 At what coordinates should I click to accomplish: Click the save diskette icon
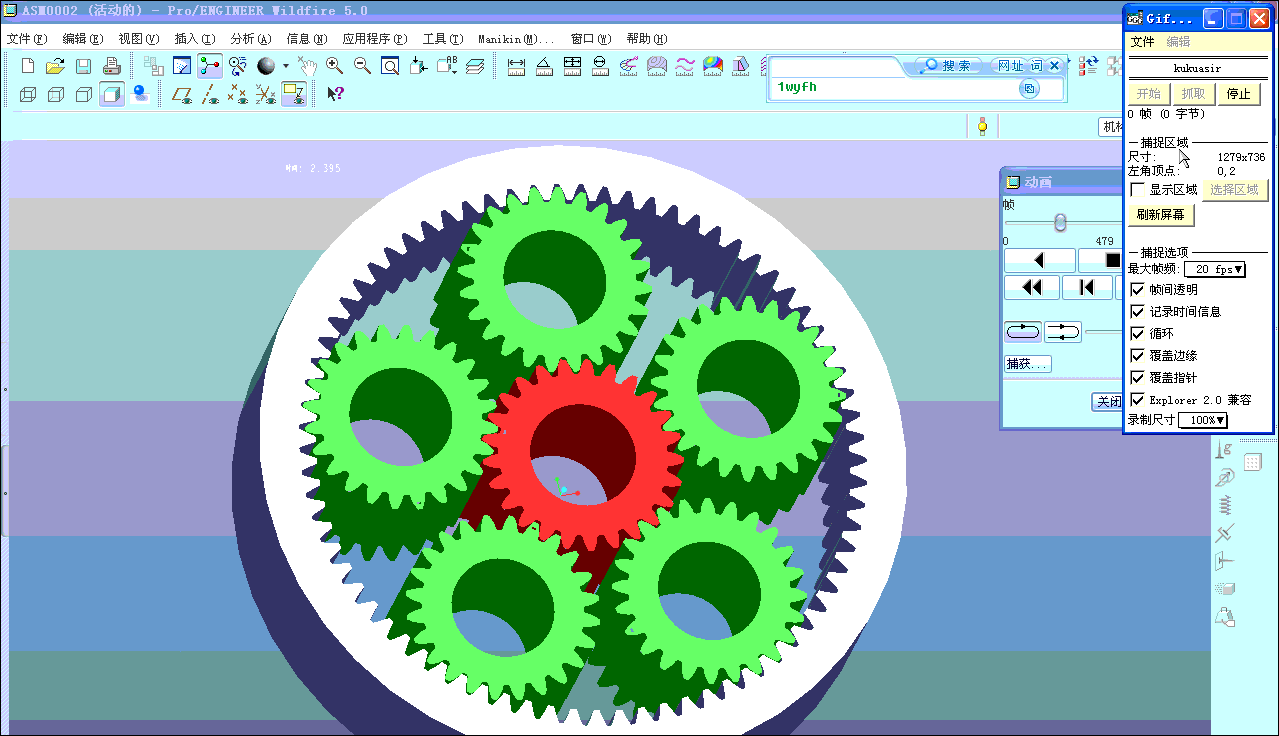[84, 66]
